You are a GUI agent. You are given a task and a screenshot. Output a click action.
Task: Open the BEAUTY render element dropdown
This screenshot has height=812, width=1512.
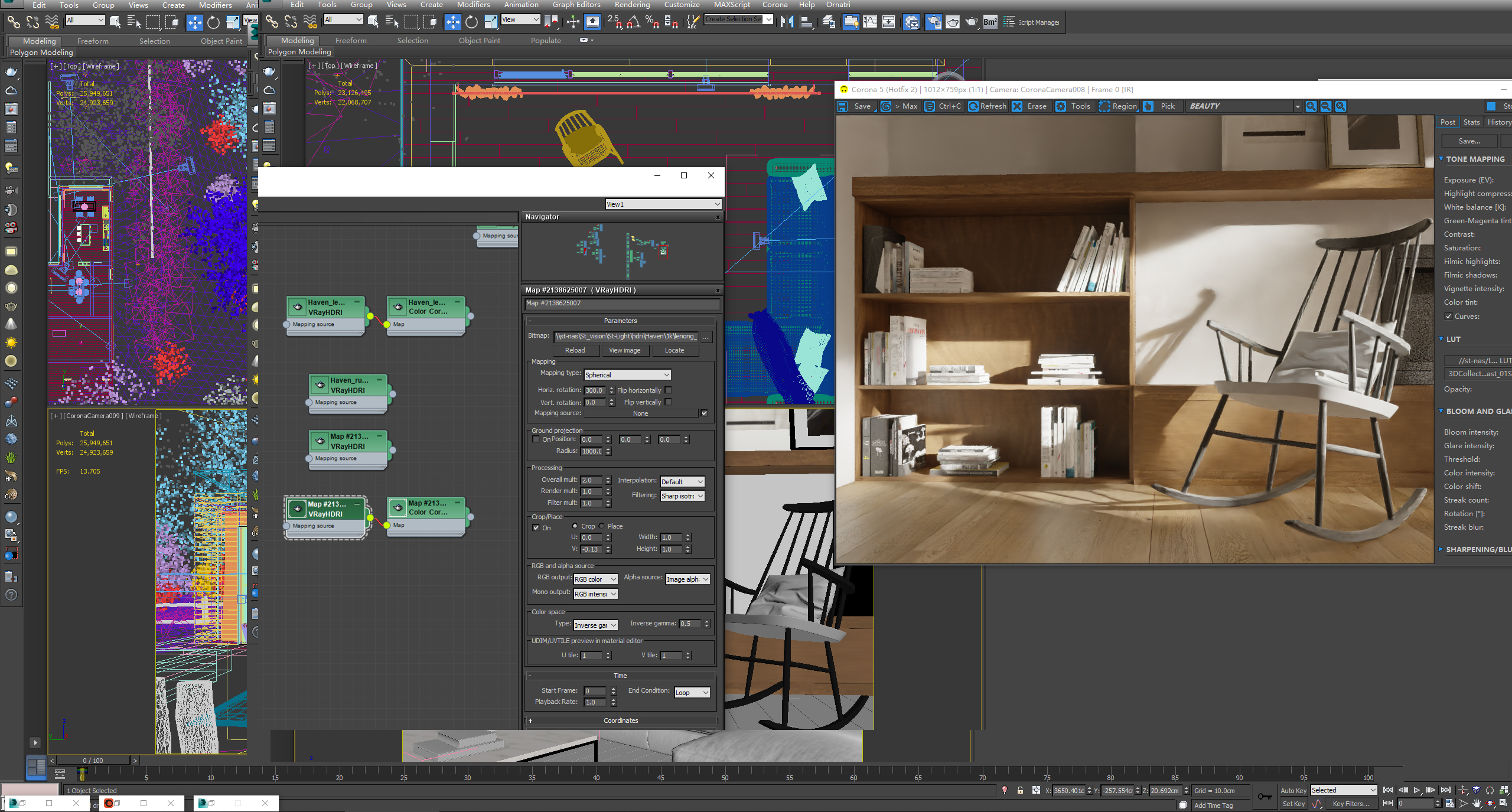1244,106
